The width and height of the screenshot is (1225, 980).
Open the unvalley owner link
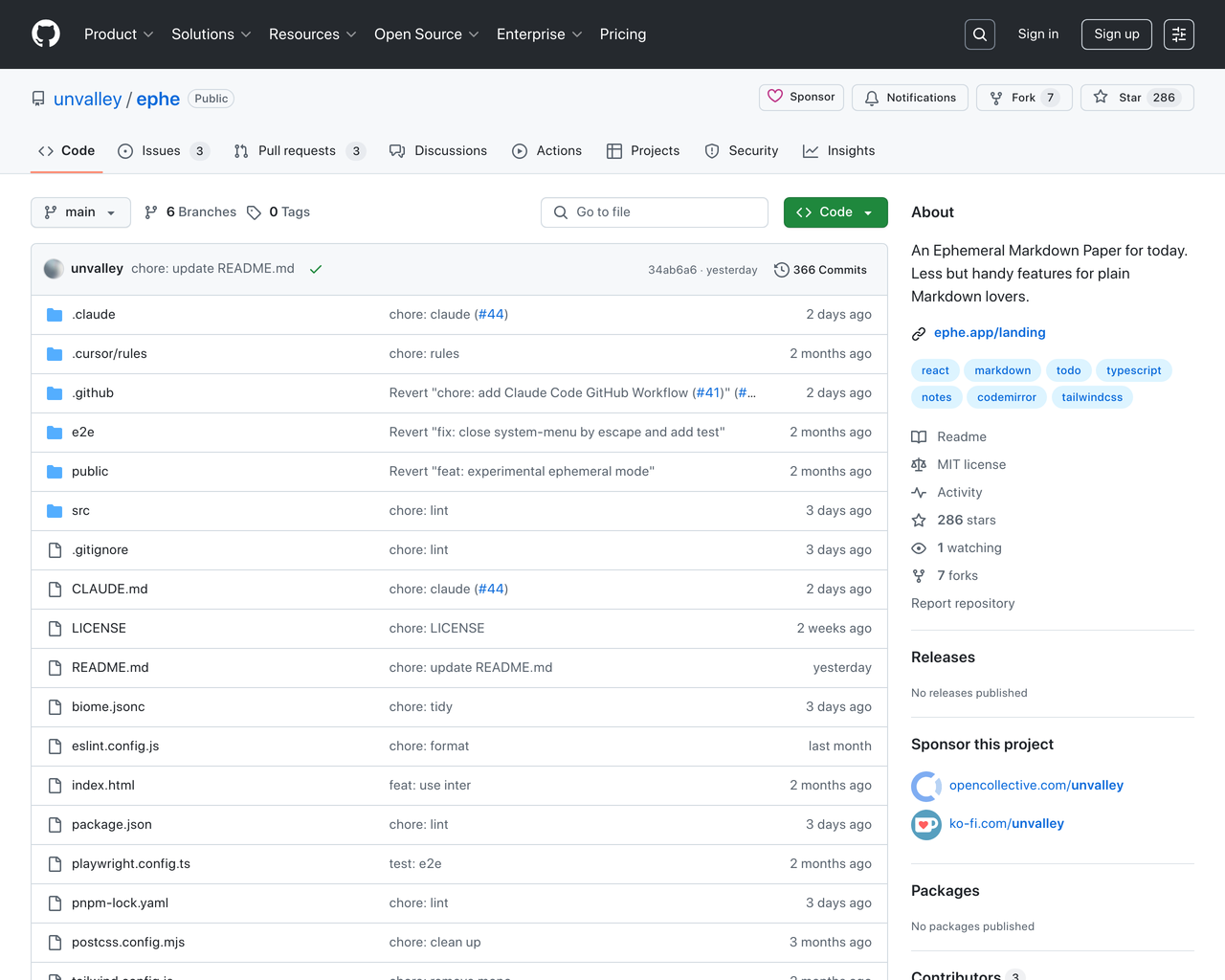pyautogui.click(x=88, y=100)
